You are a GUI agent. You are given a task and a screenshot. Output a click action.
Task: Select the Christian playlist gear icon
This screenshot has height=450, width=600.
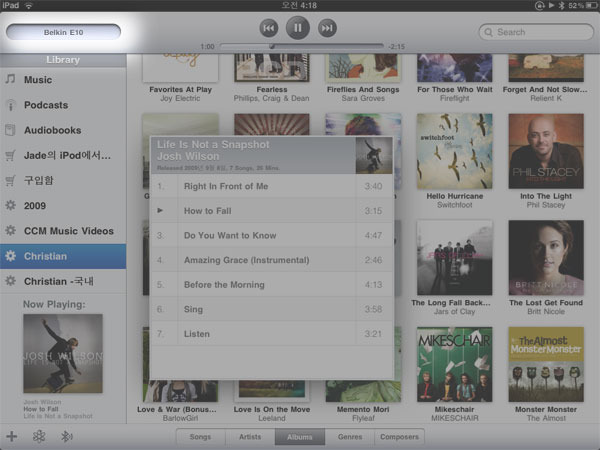(x=10, y=256)
